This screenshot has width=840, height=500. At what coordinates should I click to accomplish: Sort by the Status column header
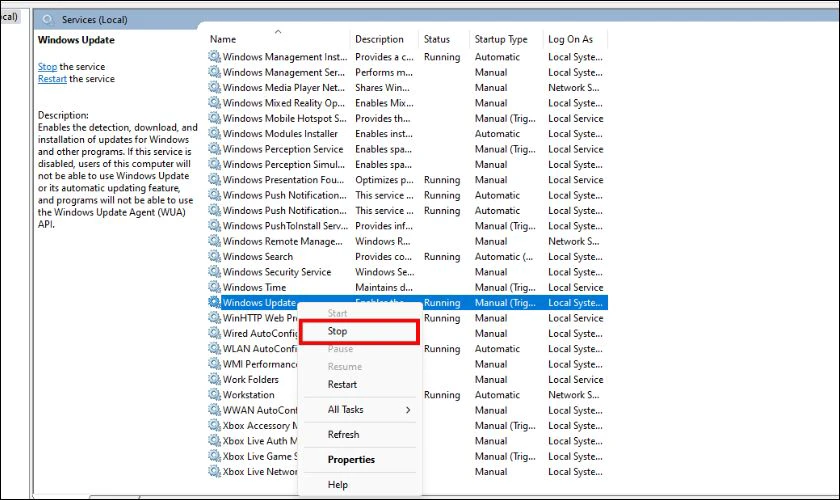click(x=437, y=39)
